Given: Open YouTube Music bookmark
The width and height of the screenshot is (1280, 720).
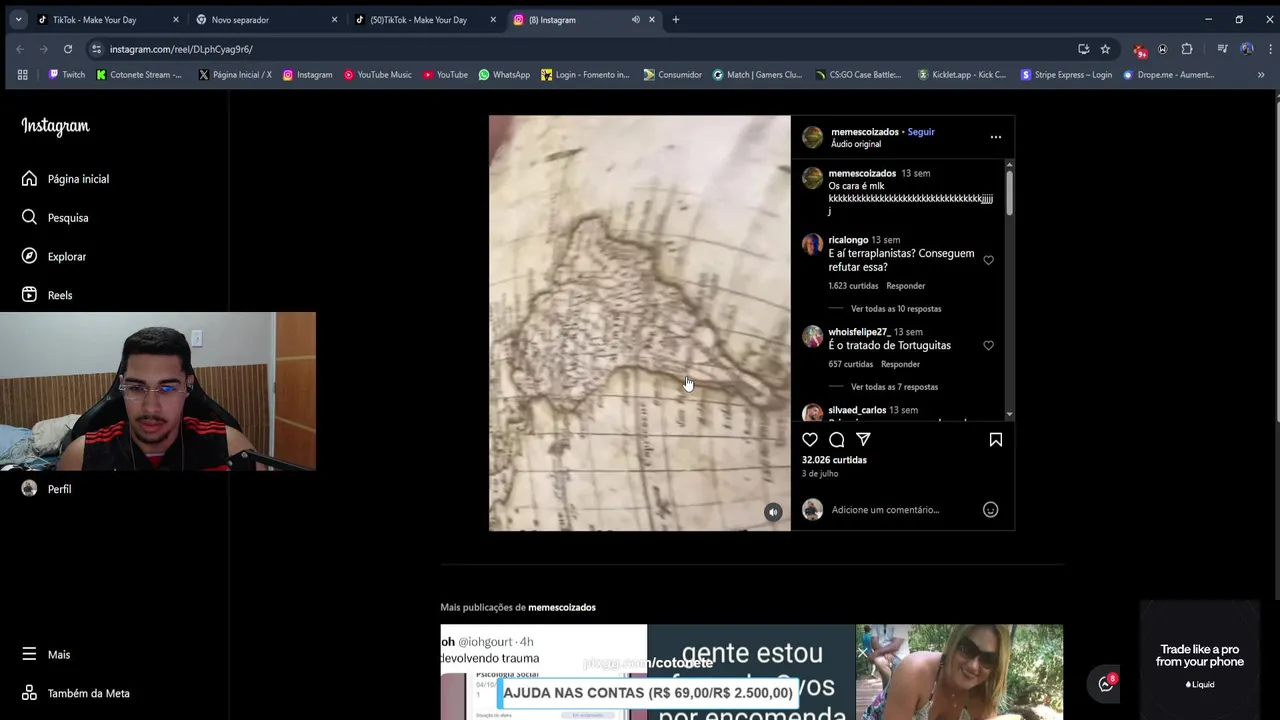Looking at the screenshot, I should [x=377, y=75].
